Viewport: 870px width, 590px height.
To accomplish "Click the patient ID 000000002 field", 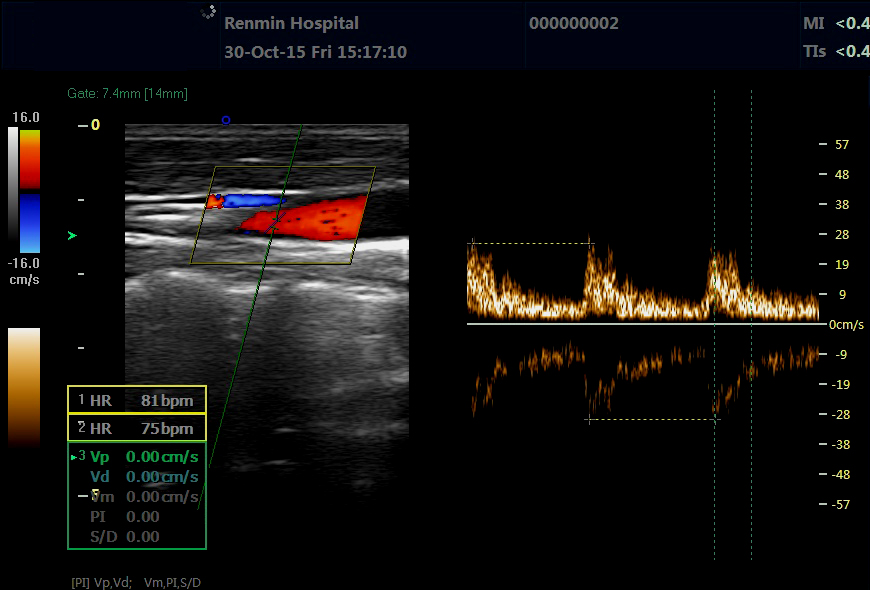I will 573,23.
